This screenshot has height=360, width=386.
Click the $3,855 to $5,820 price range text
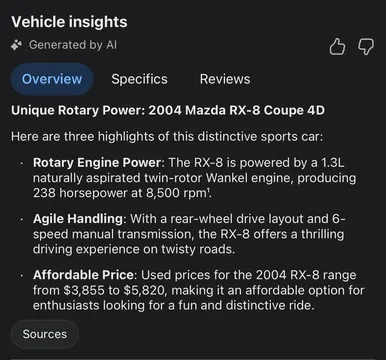pos(114,290)
